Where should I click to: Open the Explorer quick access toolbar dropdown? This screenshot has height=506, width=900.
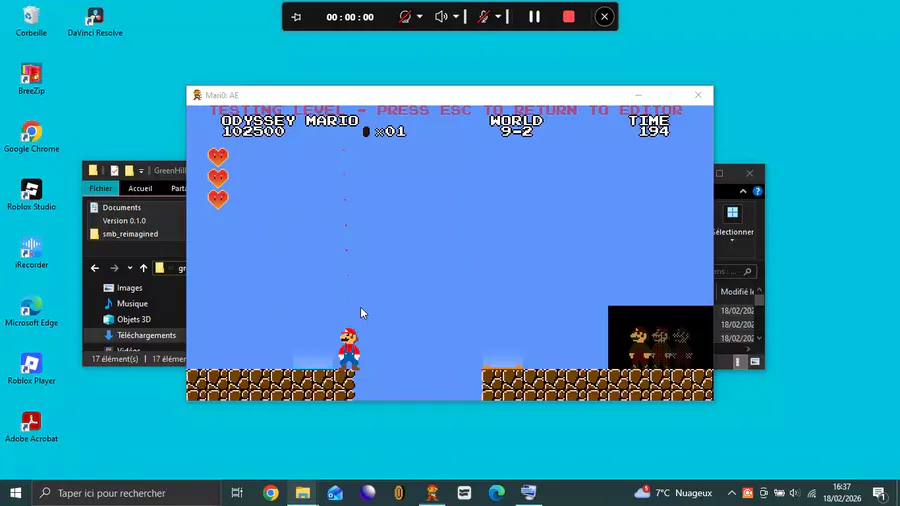coord(141,171)
